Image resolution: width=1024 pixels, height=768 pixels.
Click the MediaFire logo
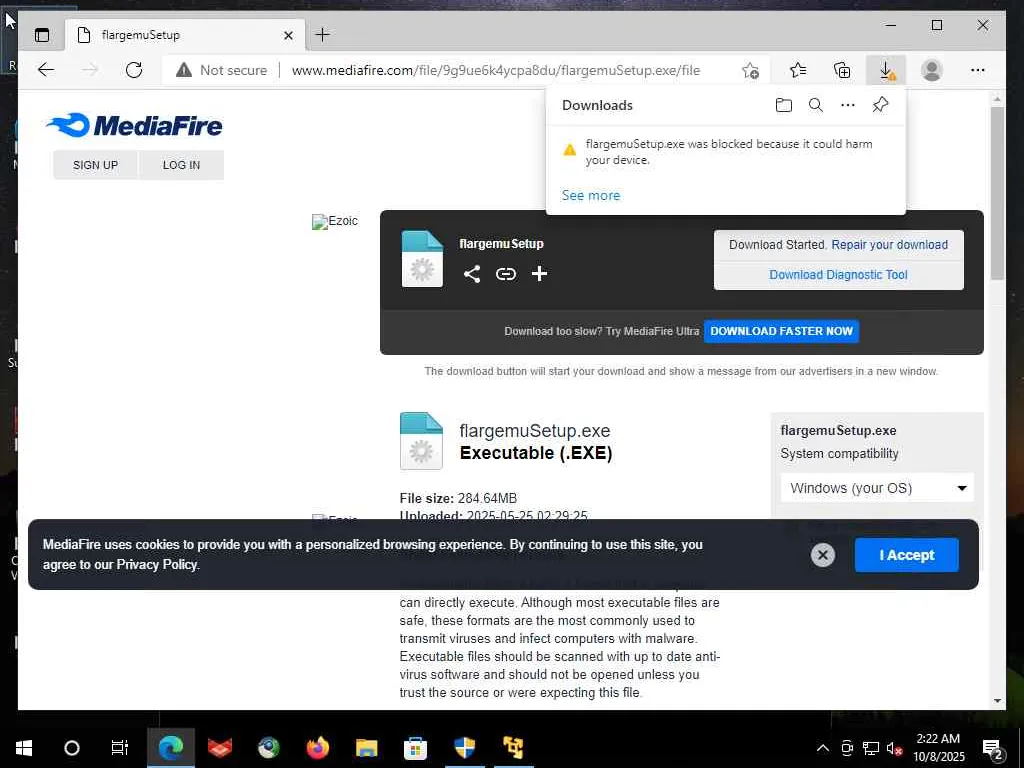pos(134,125)
